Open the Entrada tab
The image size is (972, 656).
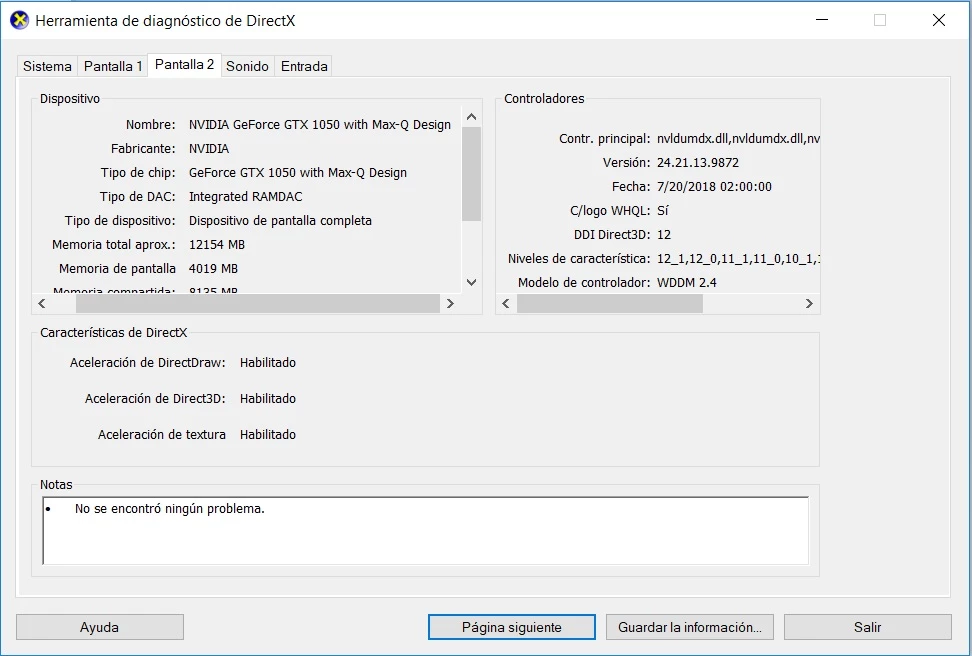point(304,66)
